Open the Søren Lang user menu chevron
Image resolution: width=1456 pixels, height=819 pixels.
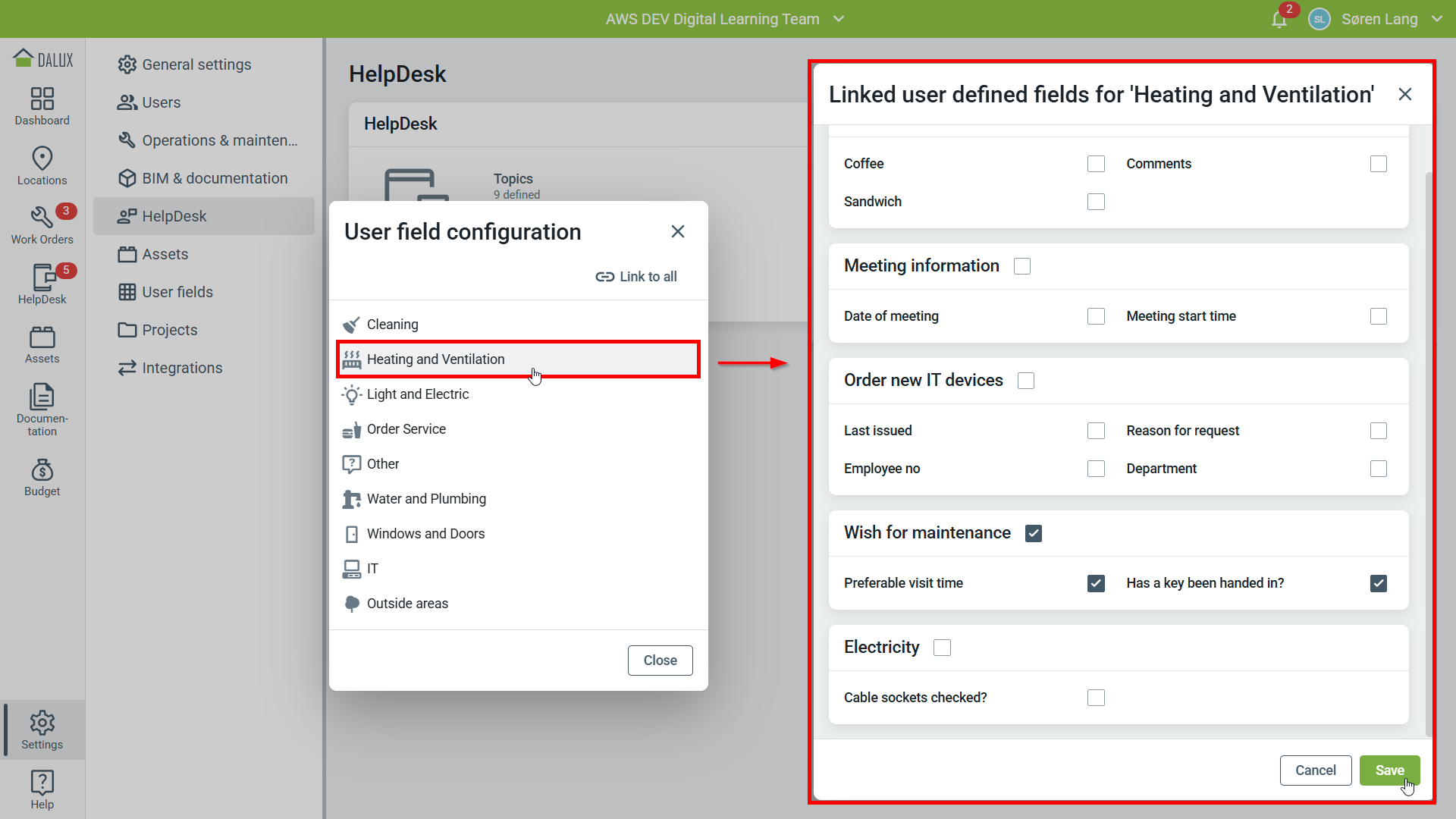[x=1436, y=19]
